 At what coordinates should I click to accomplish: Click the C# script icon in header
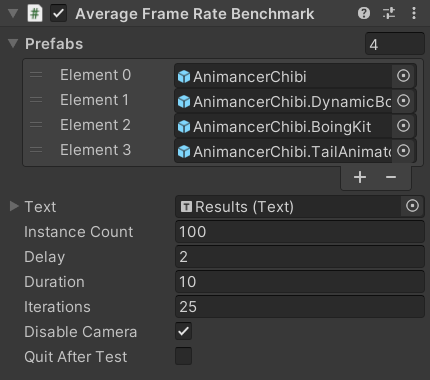(x=35, y=14)
